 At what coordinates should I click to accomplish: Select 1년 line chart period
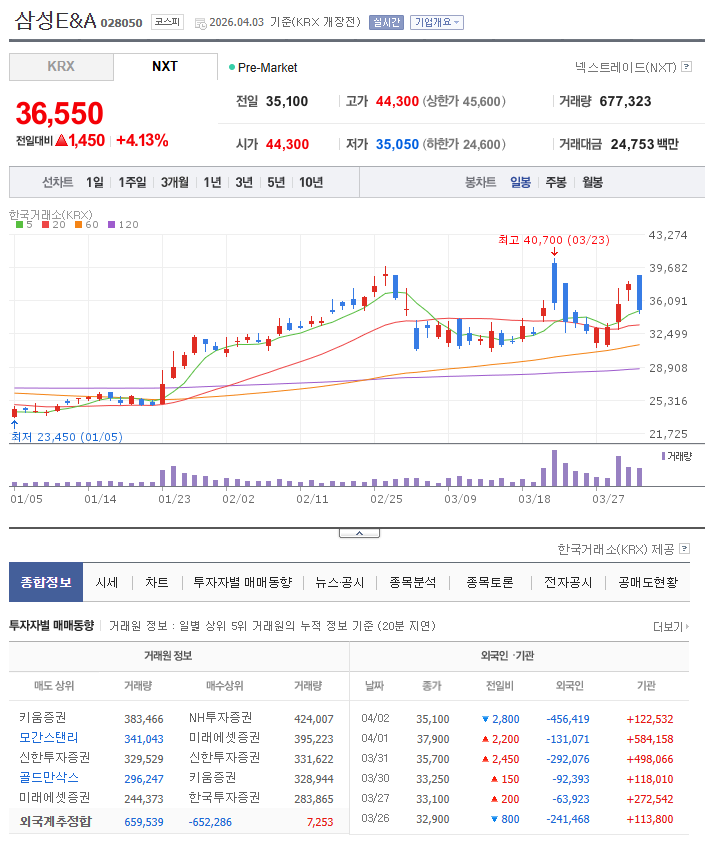click(212, 182)
